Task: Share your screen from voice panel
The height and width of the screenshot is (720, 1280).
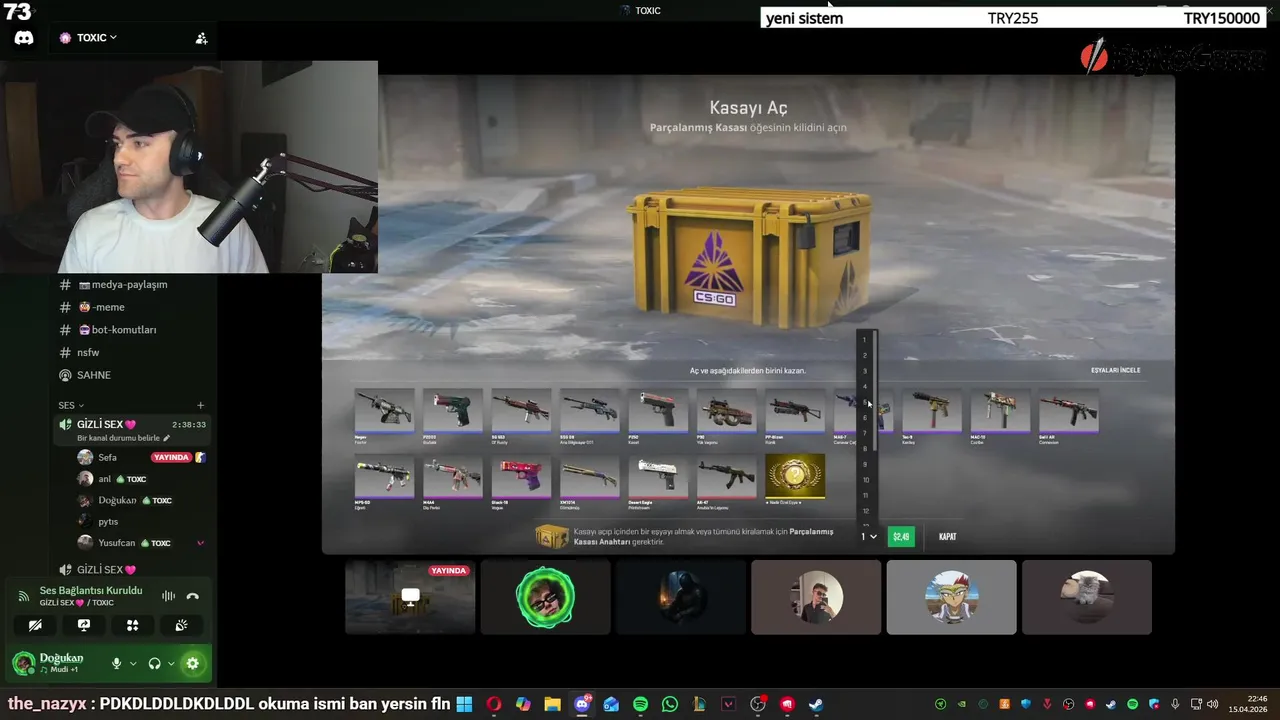Action: 84,625
